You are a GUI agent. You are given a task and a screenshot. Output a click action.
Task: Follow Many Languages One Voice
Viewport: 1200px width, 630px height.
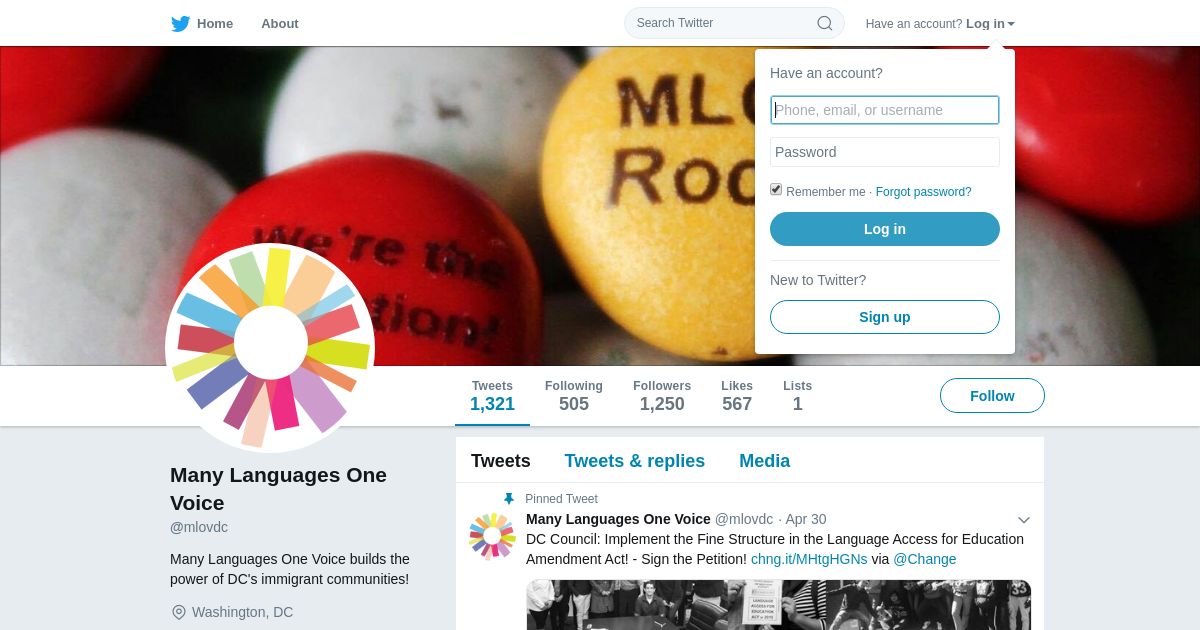[x=992, y=396]
